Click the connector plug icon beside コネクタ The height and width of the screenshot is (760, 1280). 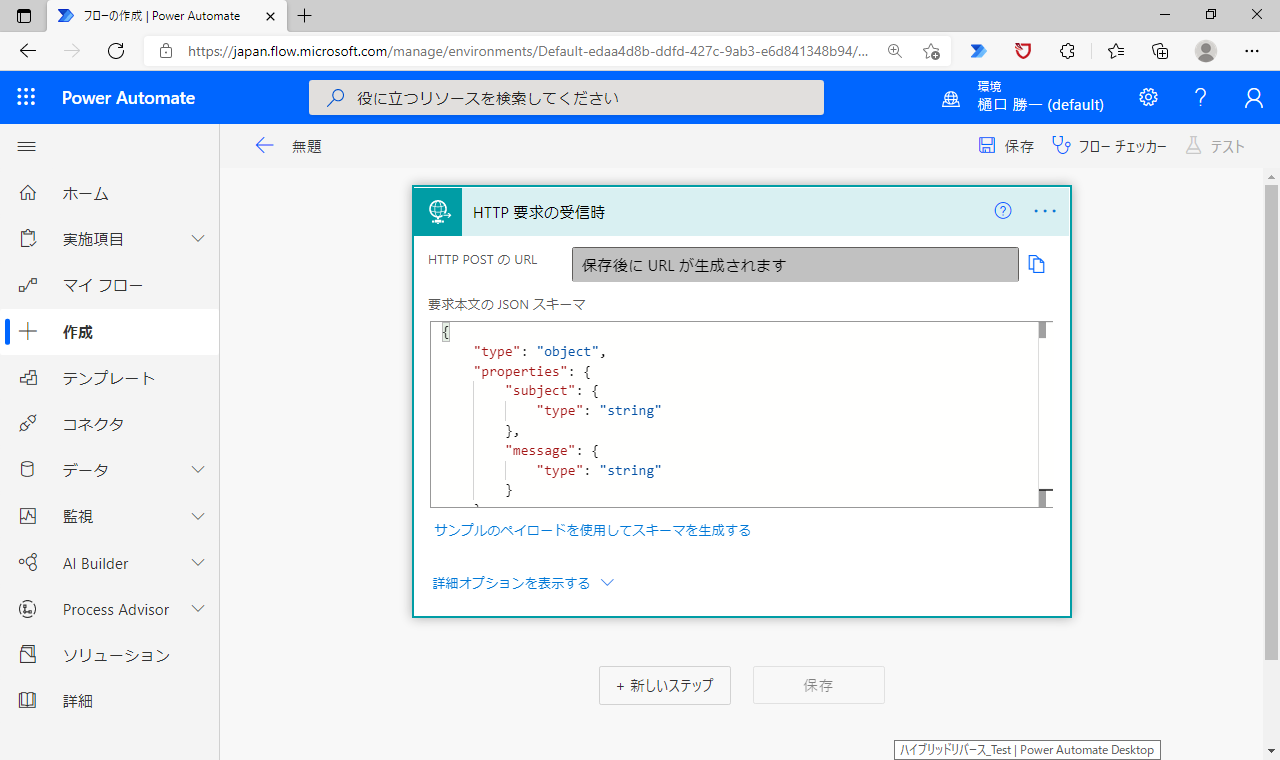(28, 424)
